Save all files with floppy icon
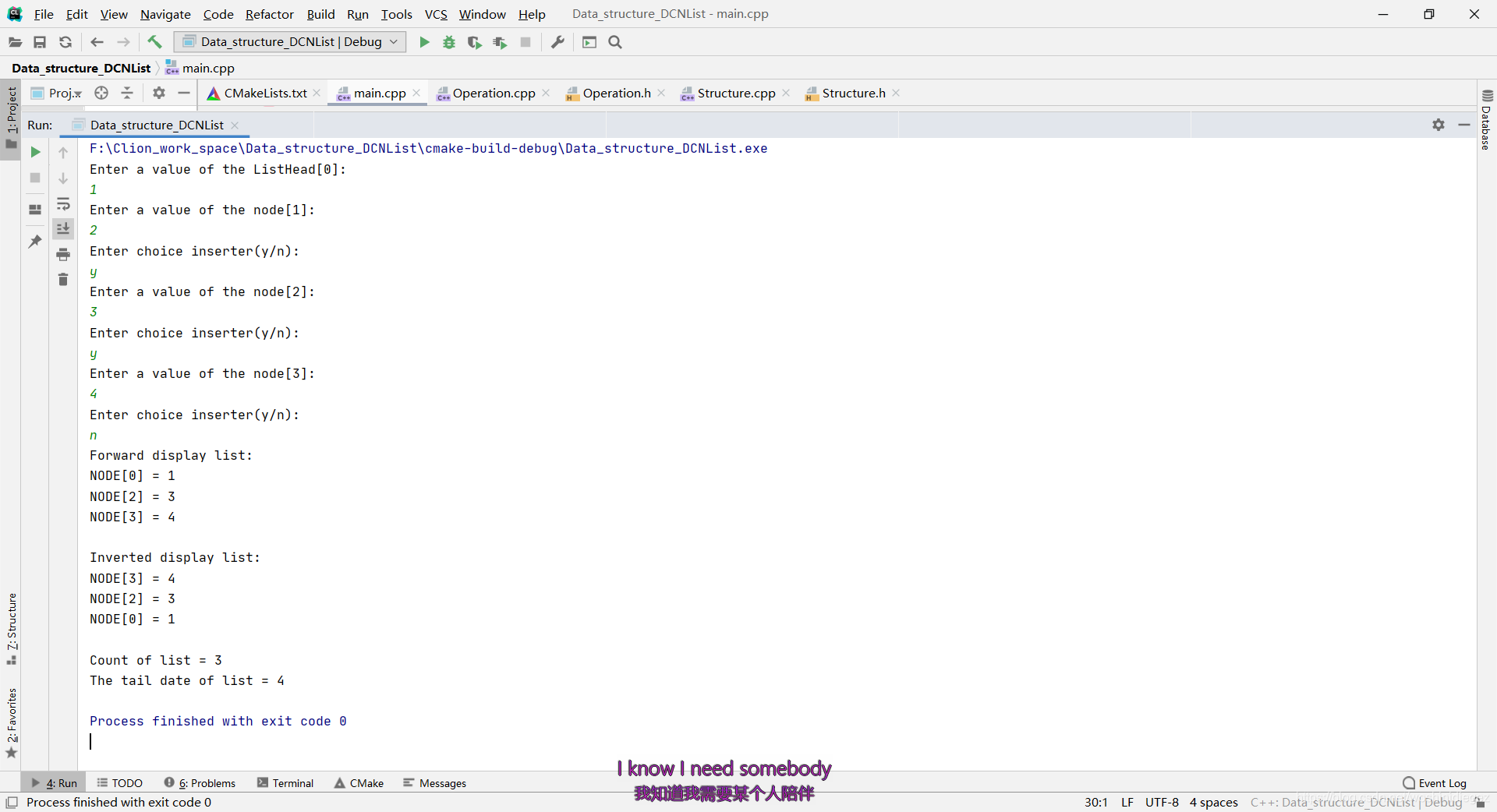This screenshot has height=812, width=1497. pos(40,42)
